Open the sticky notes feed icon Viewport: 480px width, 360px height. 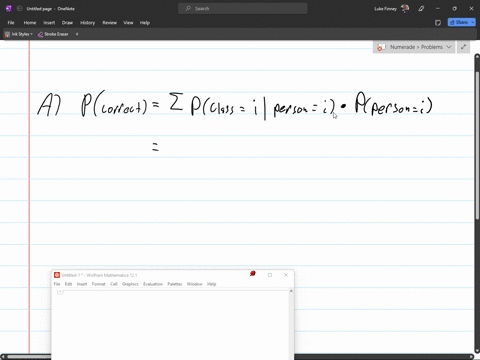point(438,23)
